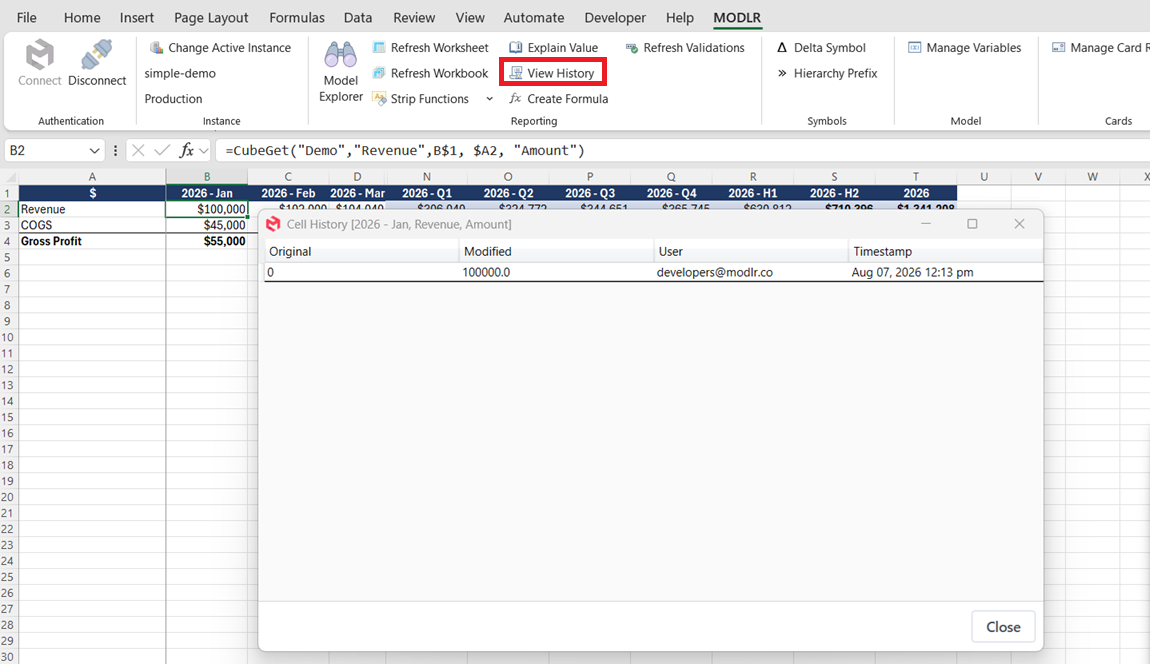
Task: Open Manage Variables
Action: pyautogui.click(x=964, y=48)
